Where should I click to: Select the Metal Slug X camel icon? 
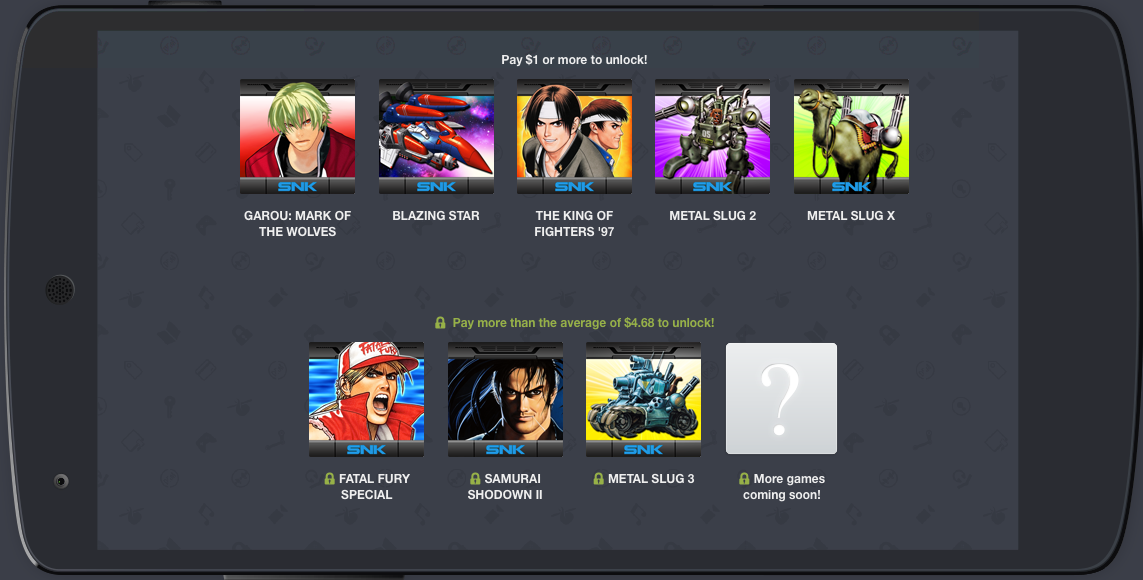pos(851,136)
